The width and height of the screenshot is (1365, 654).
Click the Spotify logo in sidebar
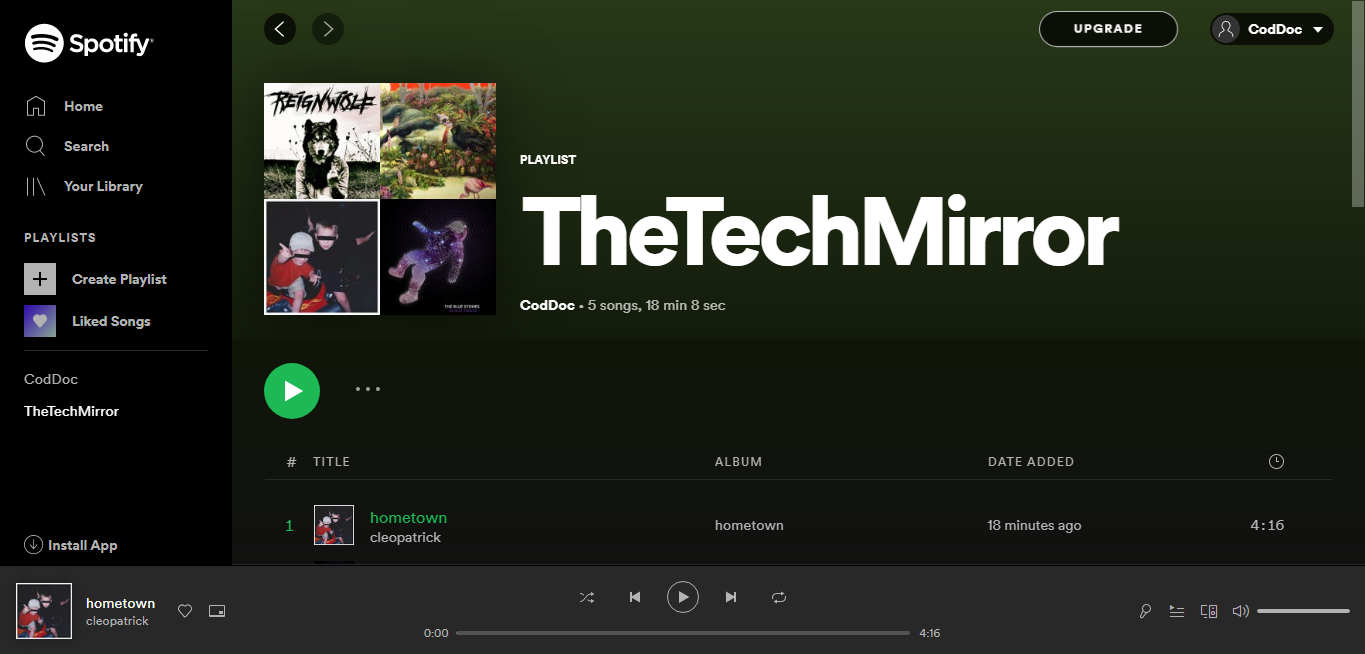pyautogui.click(x=88, y=43)
